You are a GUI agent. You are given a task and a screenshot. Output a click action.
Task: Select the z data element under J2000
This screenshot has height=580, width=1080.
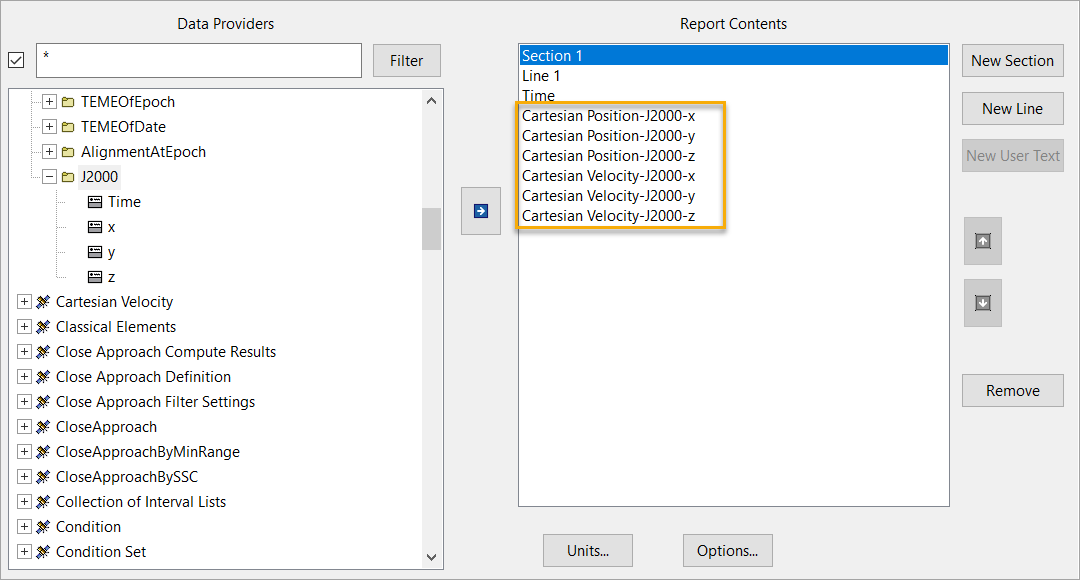click(111, 277)
